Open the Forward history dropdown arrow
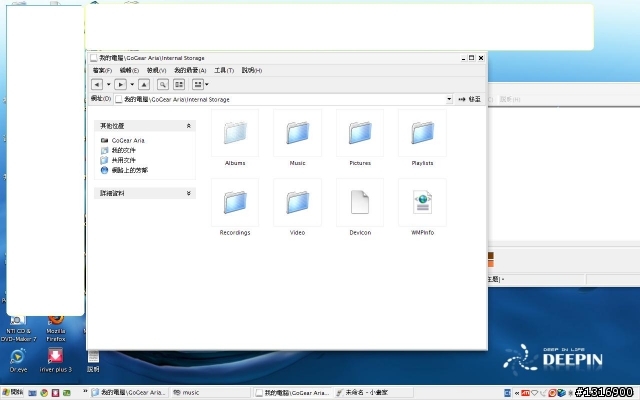The width and height of the screenshot is (640, 400). point(132,84)
